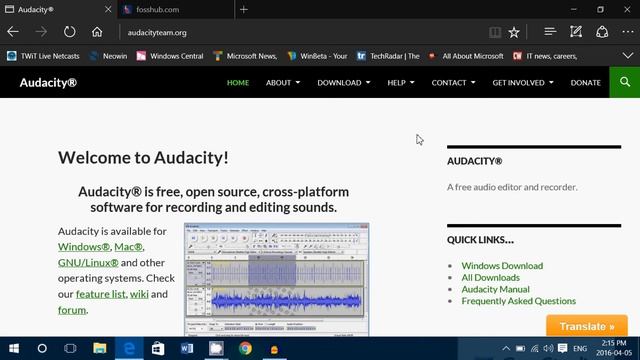Launch Google Chrome from taskbar
This screenshot has height=360, width=640.
point(245,349)
